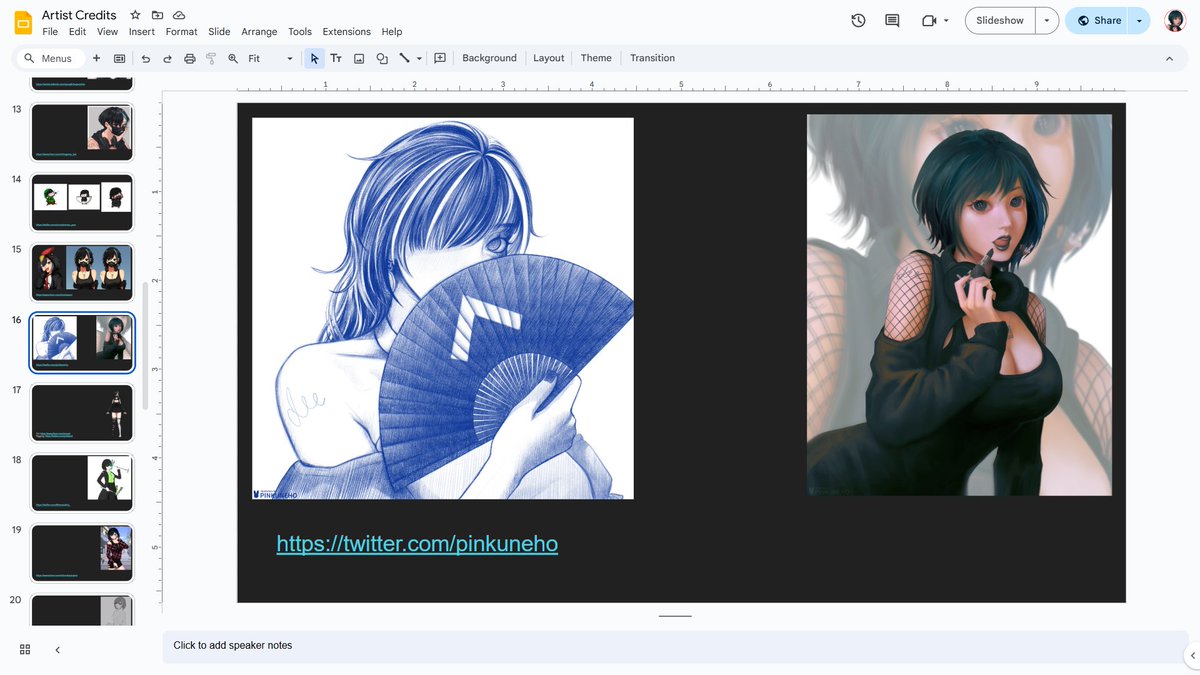Follow the twitter.com/pinkuneho link
The image size is (1200, 675).
[417, 544]
